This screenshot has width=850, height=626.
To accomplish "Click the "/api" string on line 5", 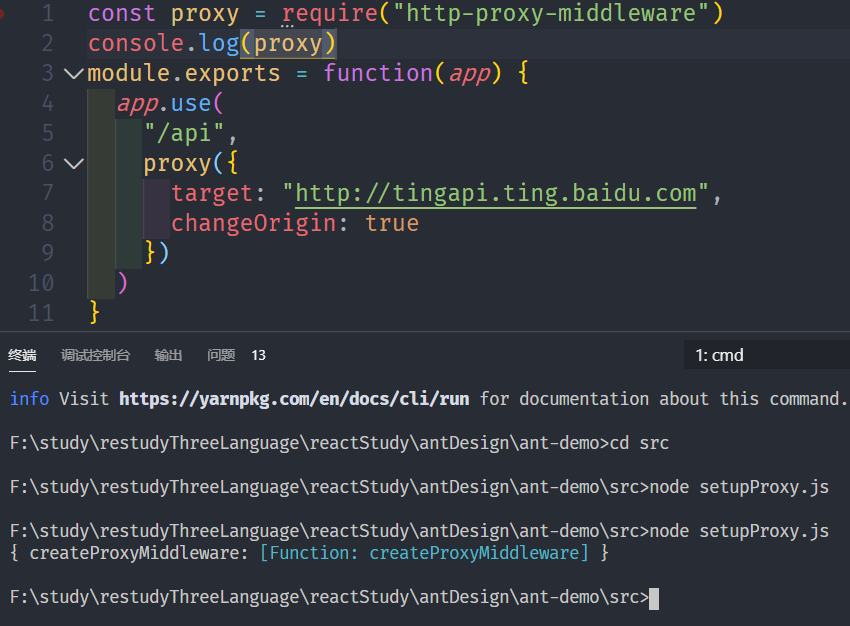I will (184, 133).
